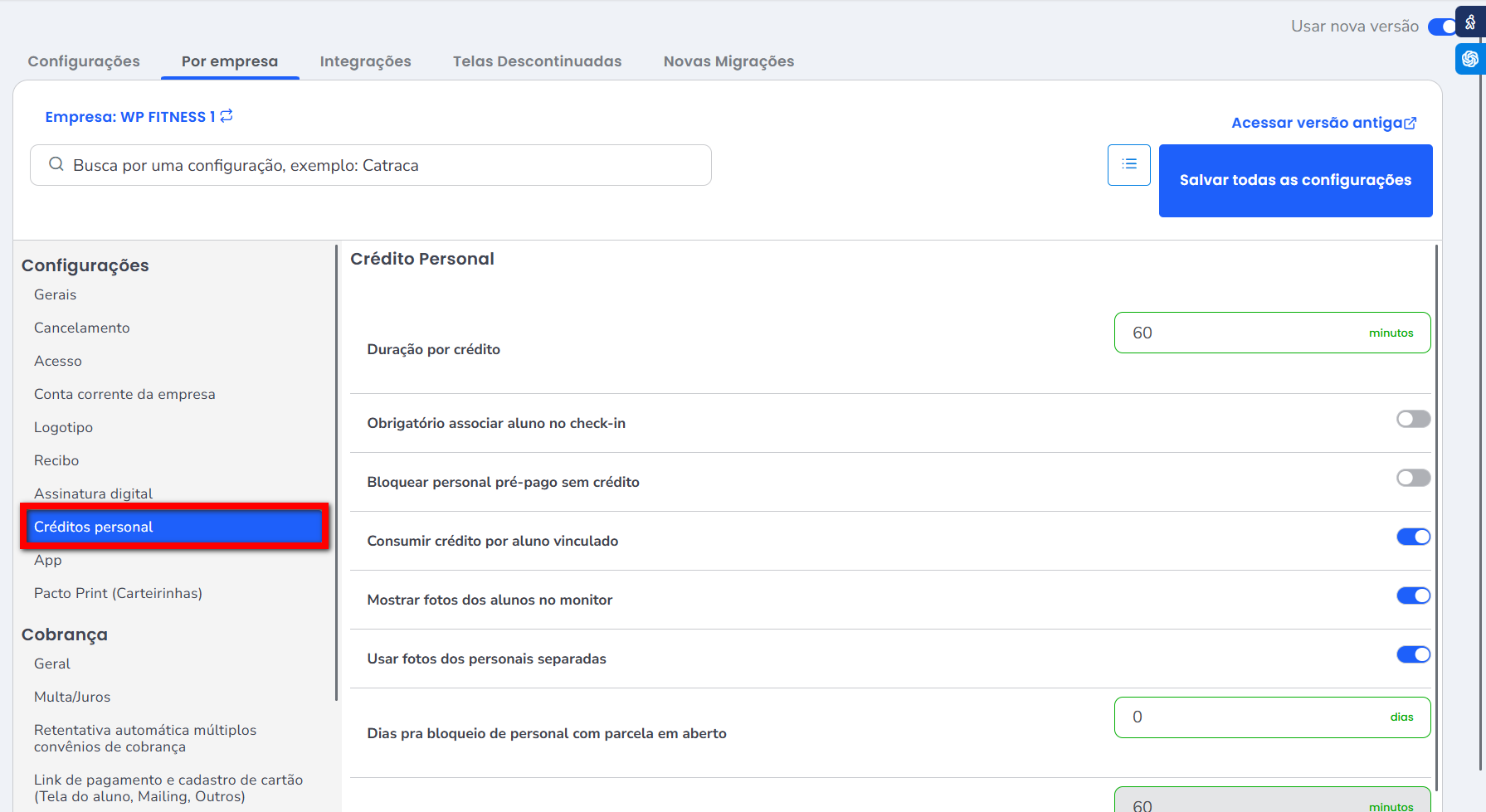Click the list view icon button
1486x812 pixels.
pos(1128,164)
